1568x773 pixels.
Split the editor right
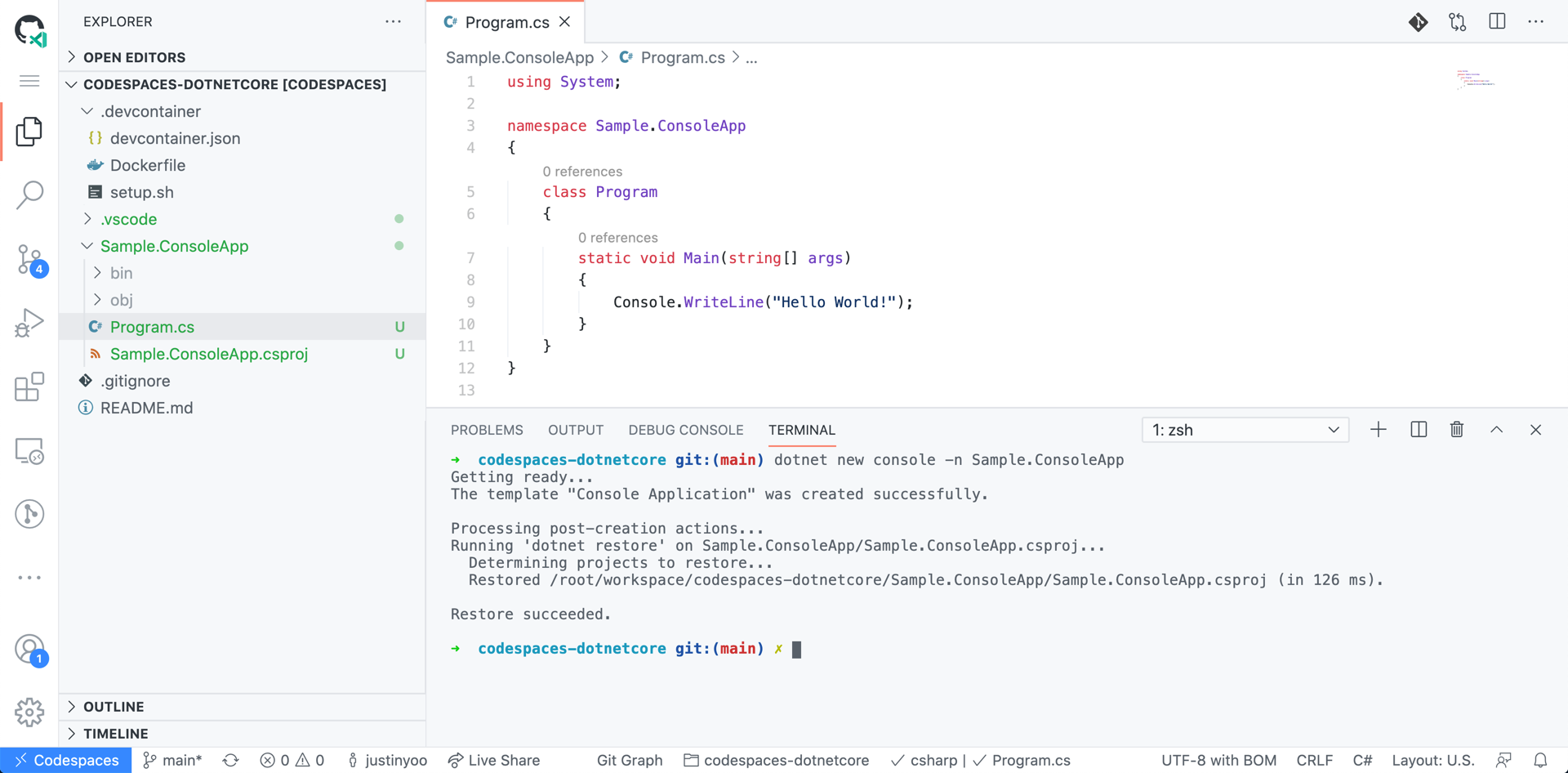coord(1497,22)
